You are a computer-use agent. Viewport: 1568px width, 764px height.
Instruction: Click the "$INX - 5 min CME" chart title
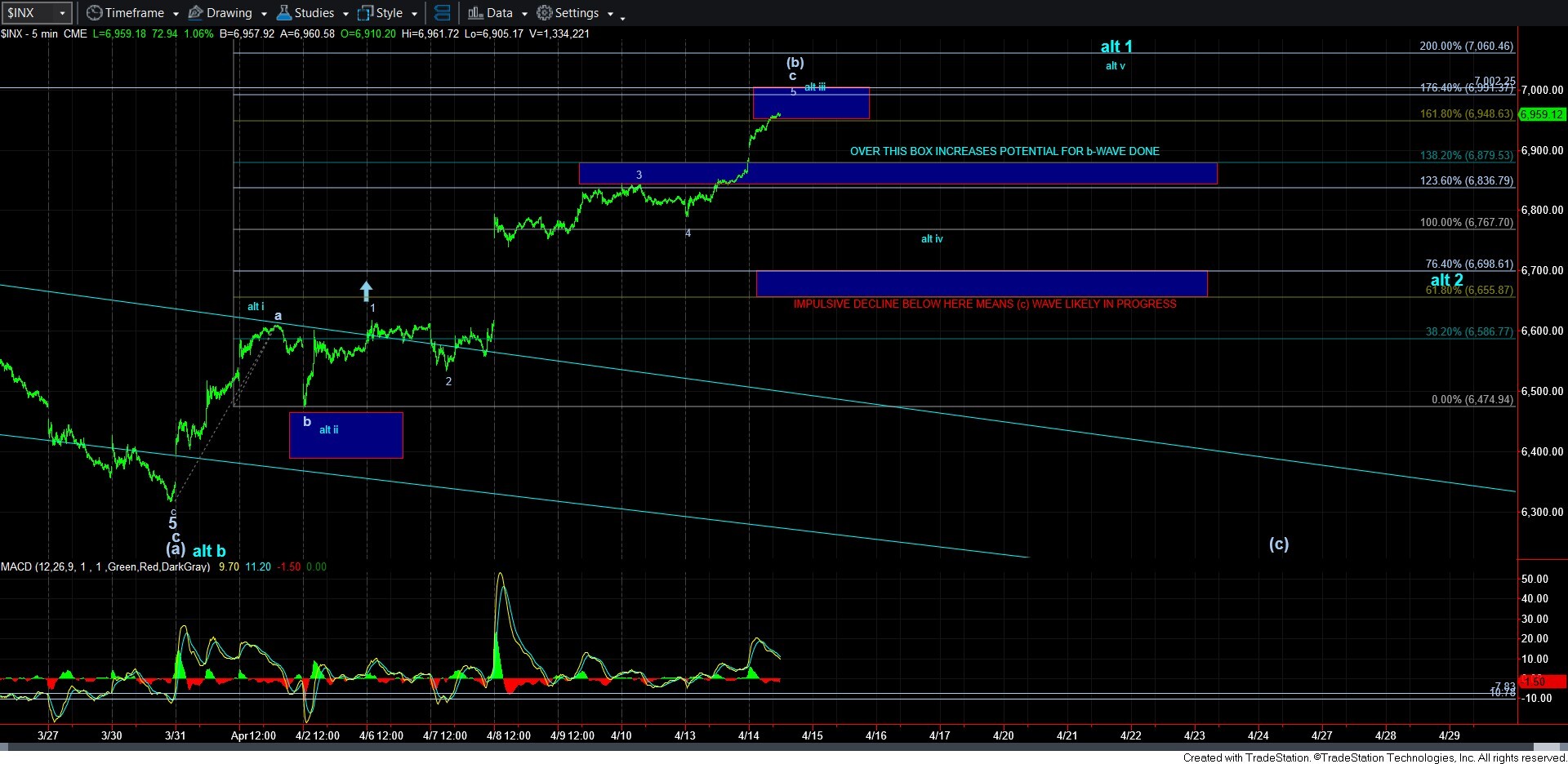click(x=44, y=33)
